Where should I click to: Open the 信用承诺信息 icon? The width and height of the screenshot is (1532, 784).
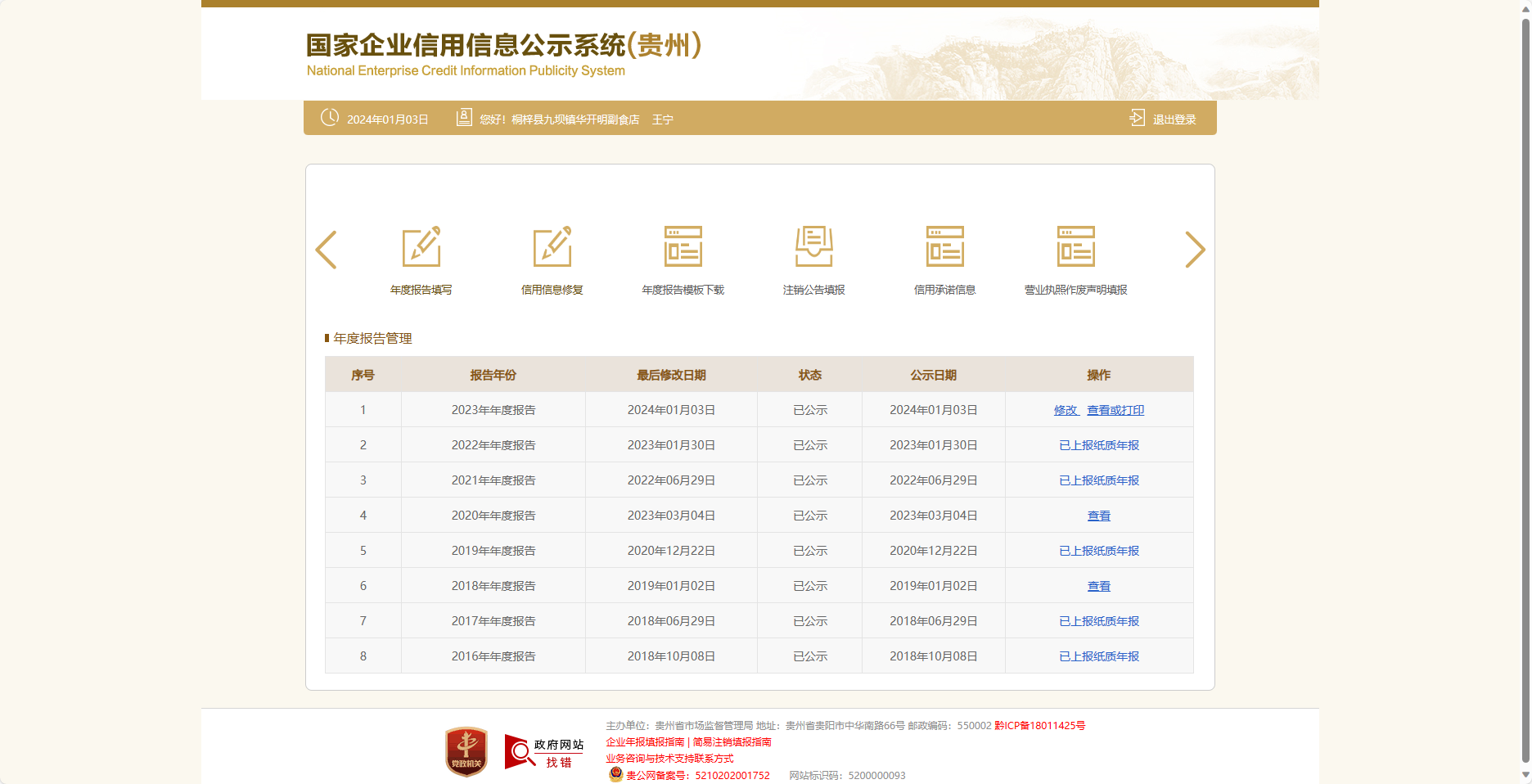point(945,246)
